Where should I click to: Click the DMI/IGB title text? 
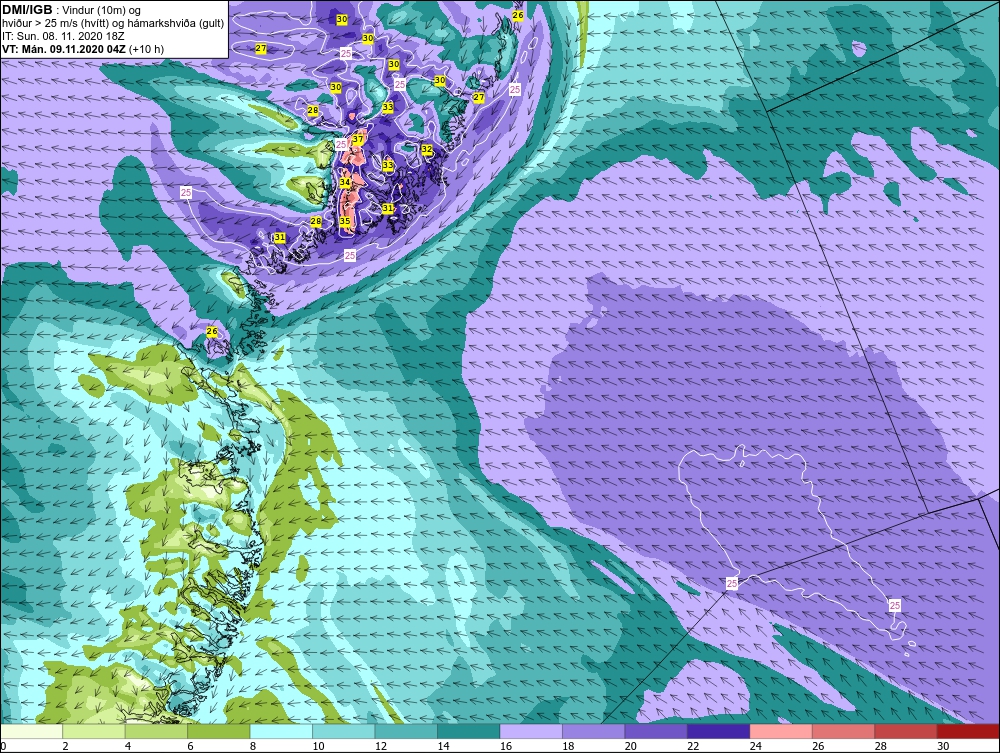pos(27,10)
